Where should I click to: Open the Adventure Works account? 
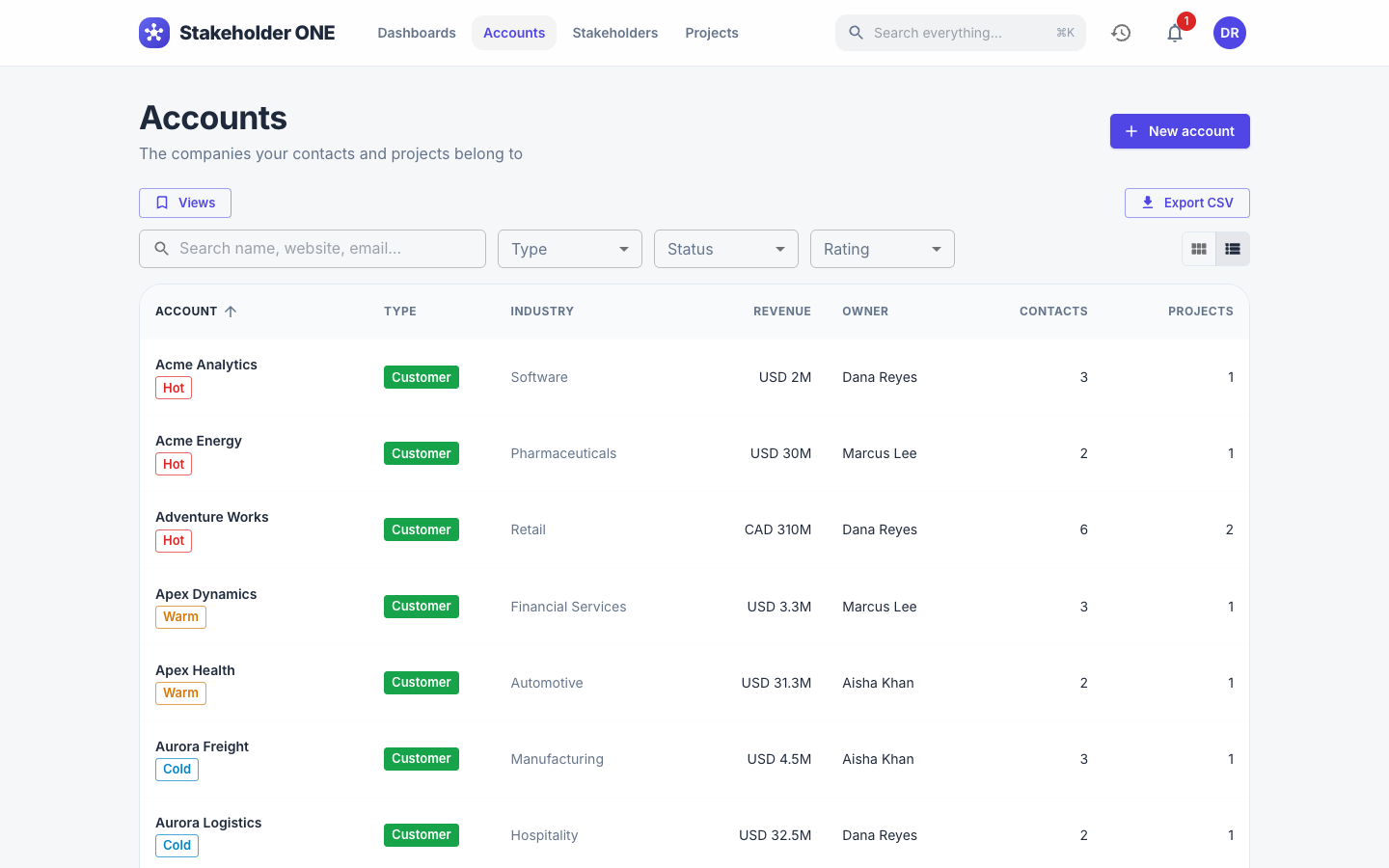pyautogui.click(x=212, y=517)
